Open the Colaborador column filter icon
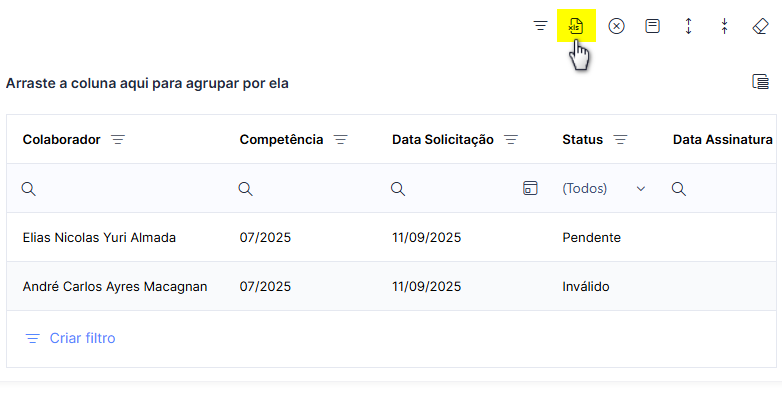 click(118, 140)
